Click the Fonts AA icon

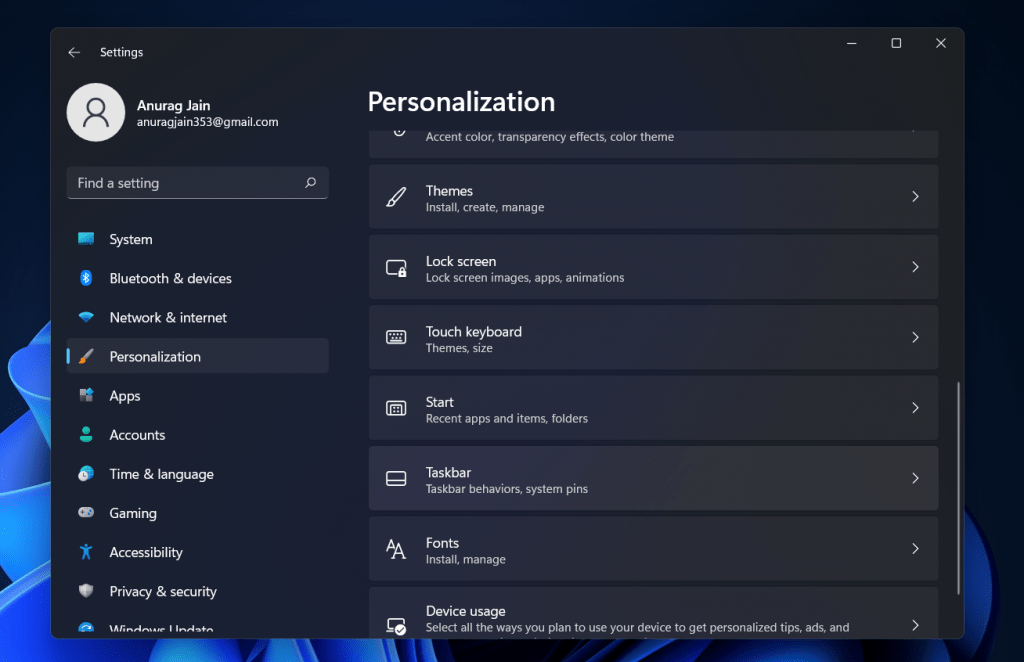396,548
